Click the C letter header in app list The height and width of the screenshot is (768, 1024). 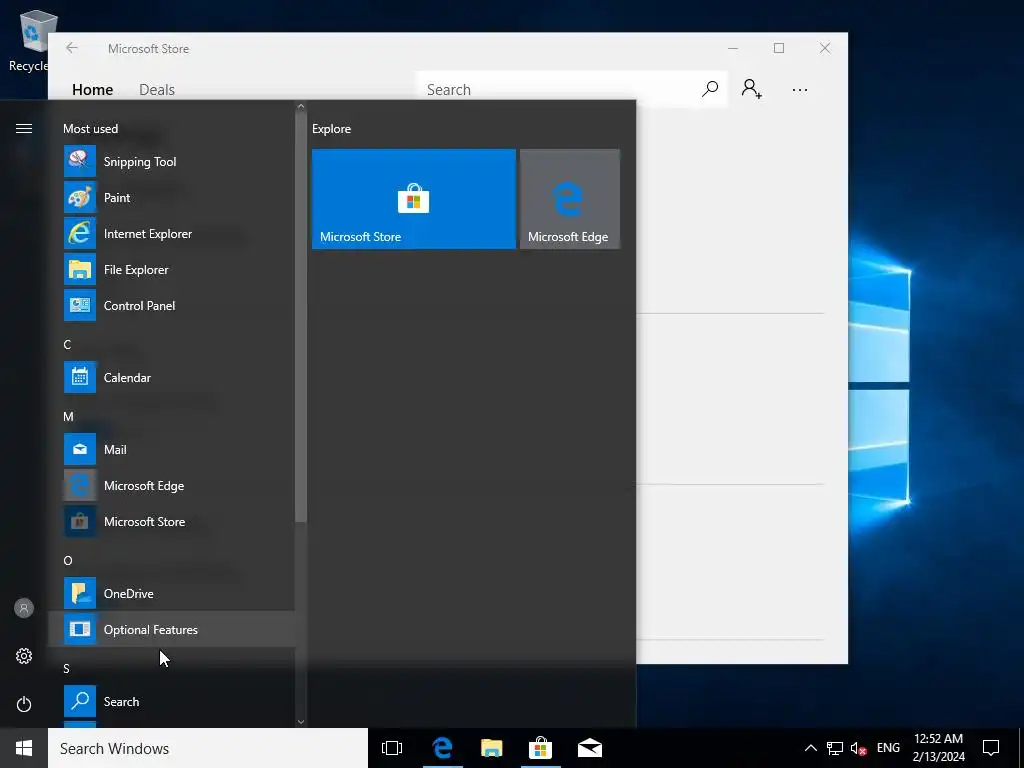[x=67, y=344]
